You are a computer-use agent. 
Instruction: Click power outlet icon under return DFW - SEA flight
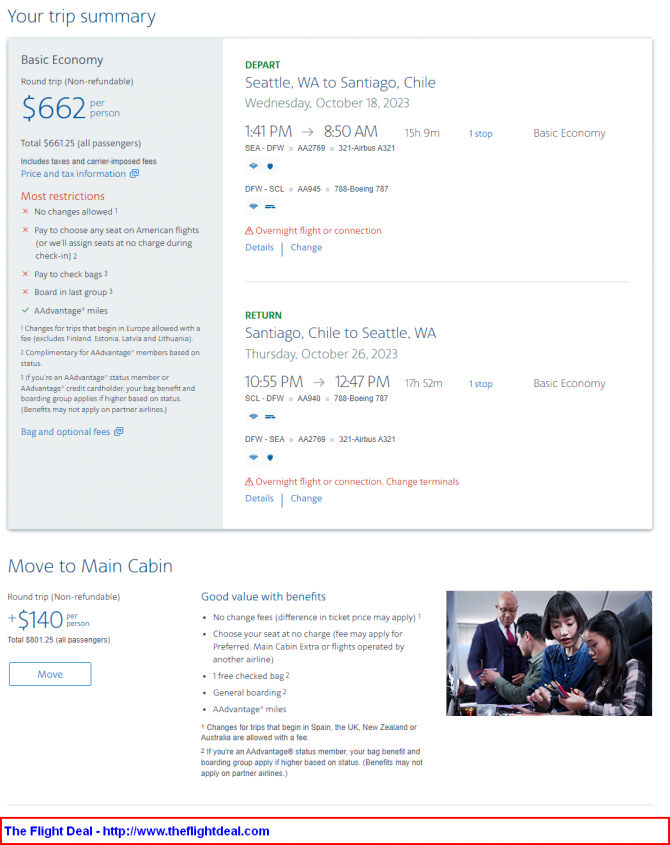point(270,457)
